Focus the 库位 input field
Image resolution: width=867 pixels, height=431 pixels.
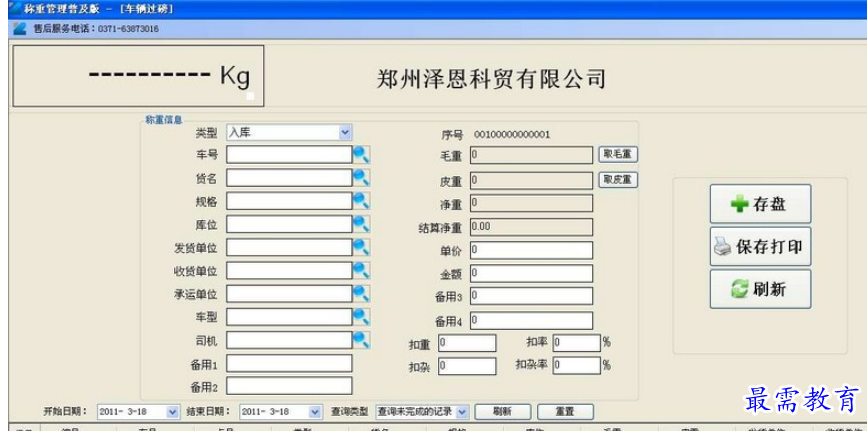pos(289,224)
